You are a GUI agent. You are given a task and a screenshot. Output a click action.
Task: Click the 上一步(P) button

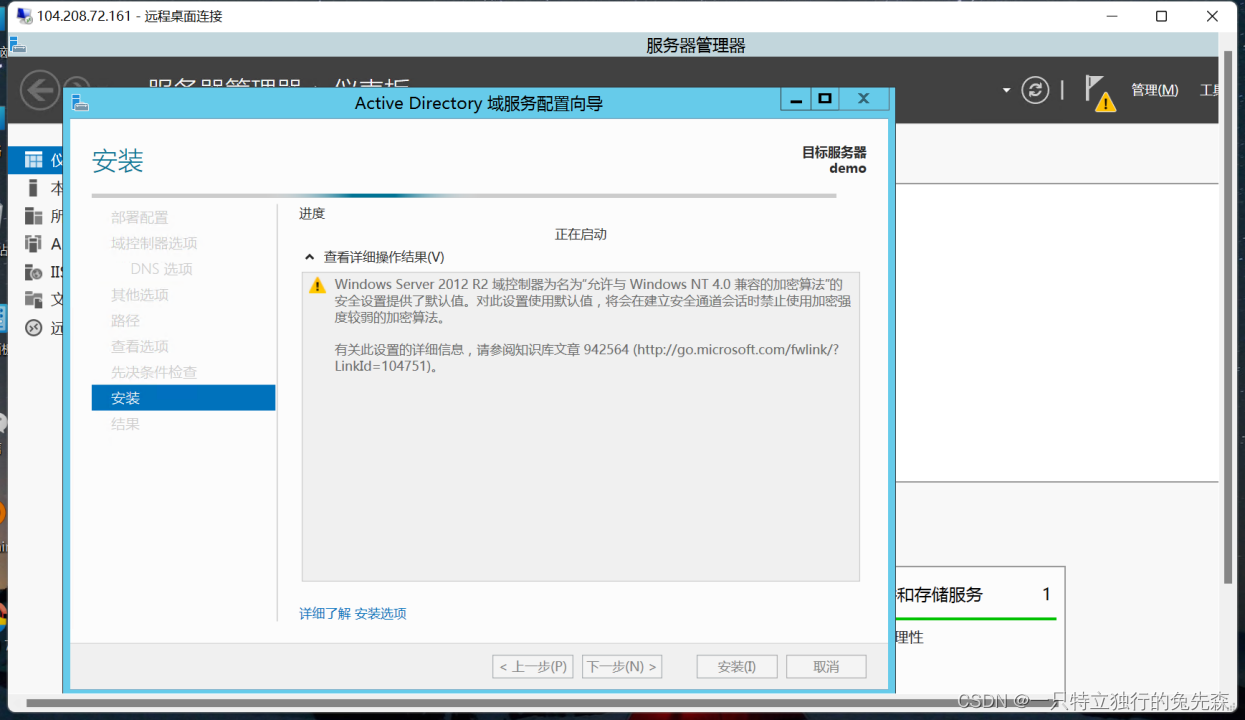(x=533, y=667)
